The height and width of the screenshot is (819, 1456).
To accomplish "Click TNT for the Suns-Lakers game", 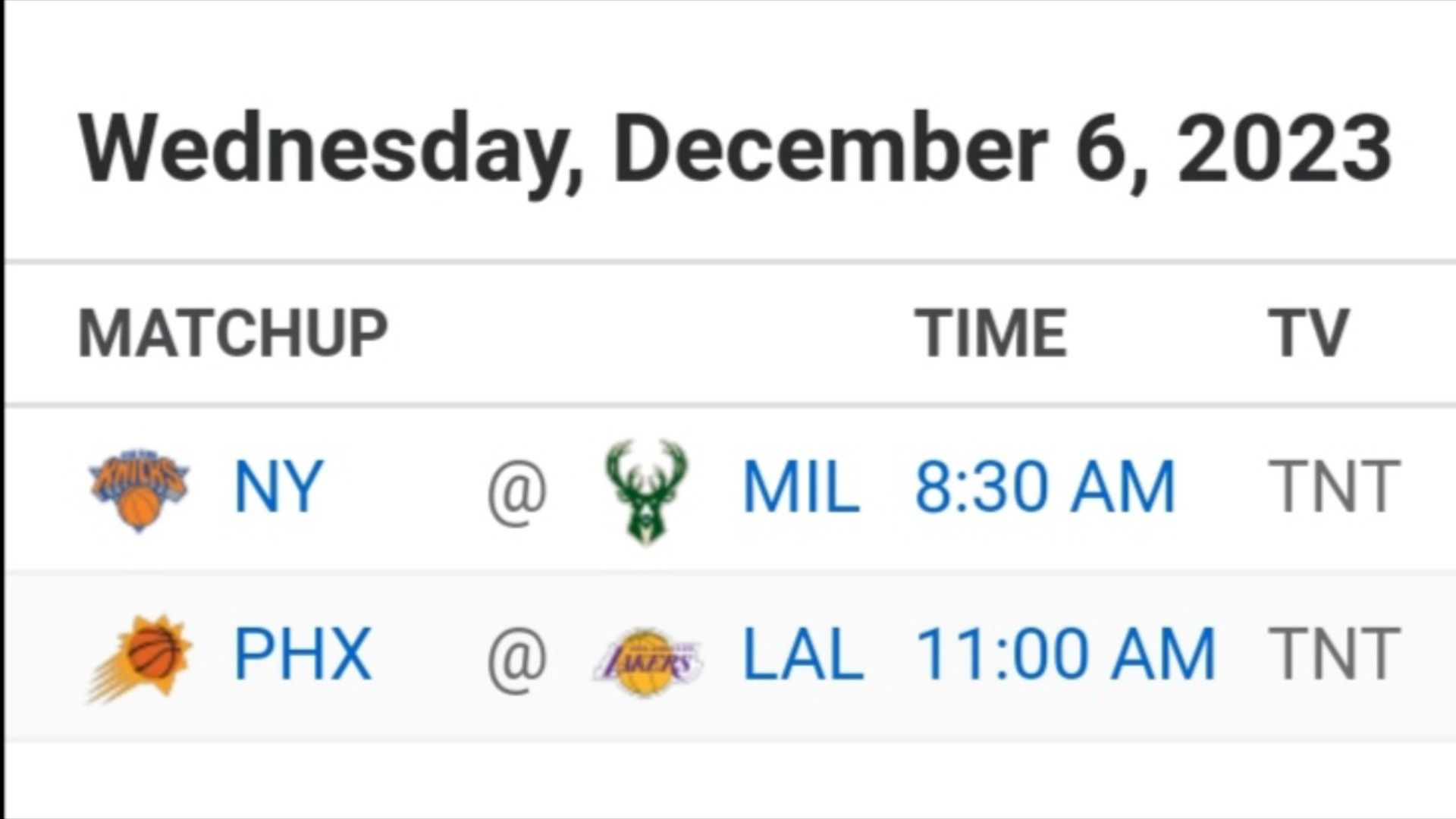I will pyautogui.click(x=1335, y=654).
